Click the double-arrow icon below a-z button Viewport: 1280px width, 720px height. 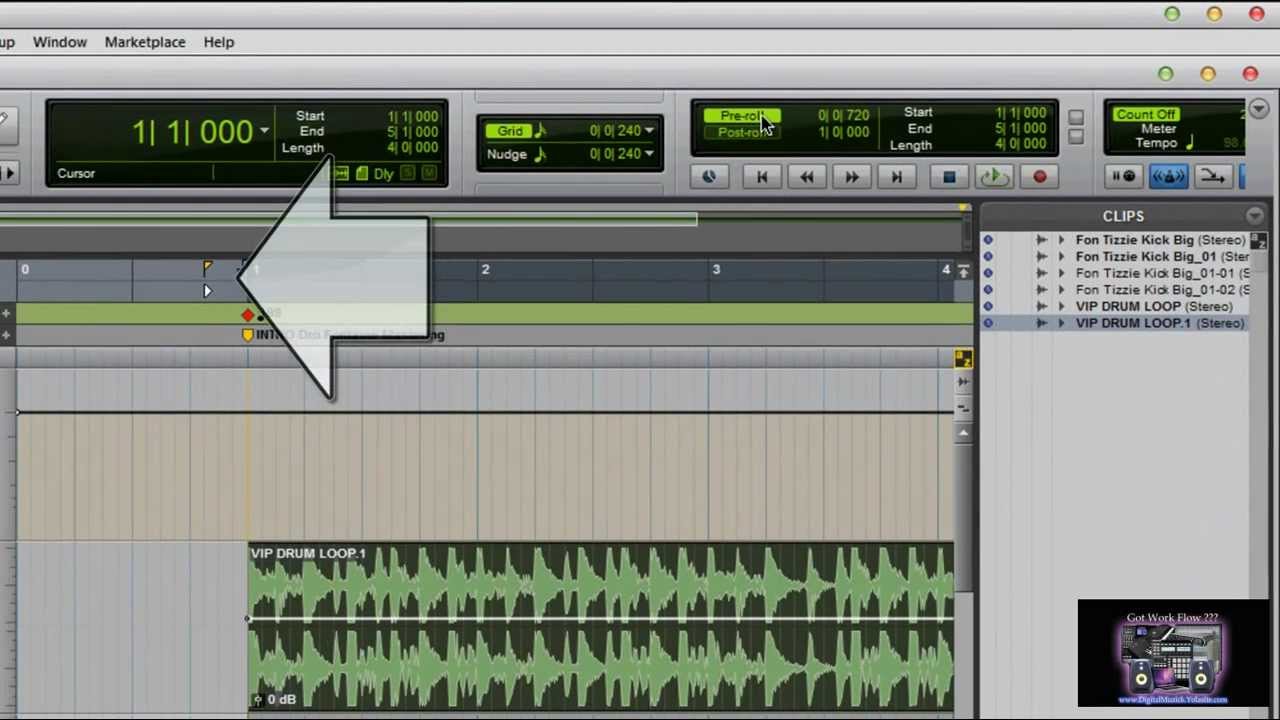963,382
